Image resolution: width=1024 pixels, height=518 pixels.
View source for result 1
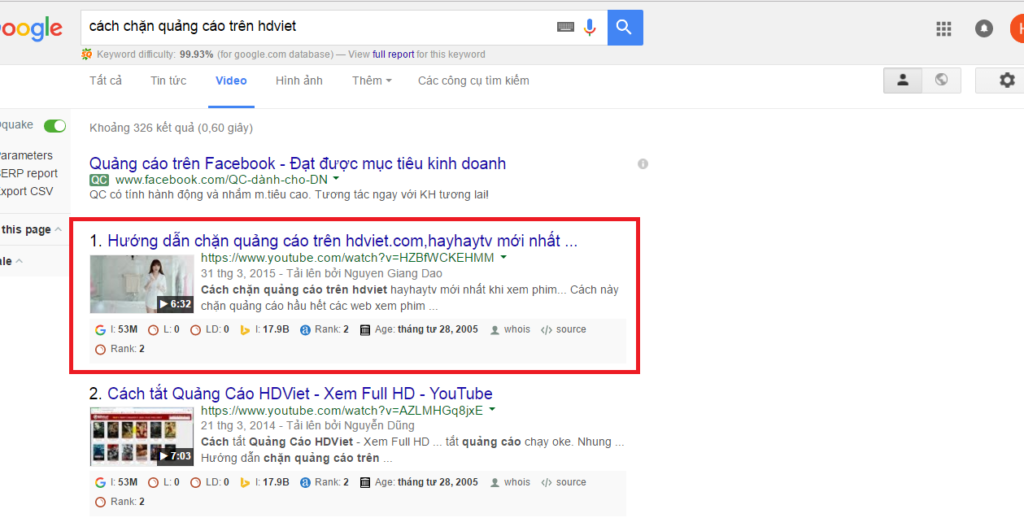coord(563,329)
